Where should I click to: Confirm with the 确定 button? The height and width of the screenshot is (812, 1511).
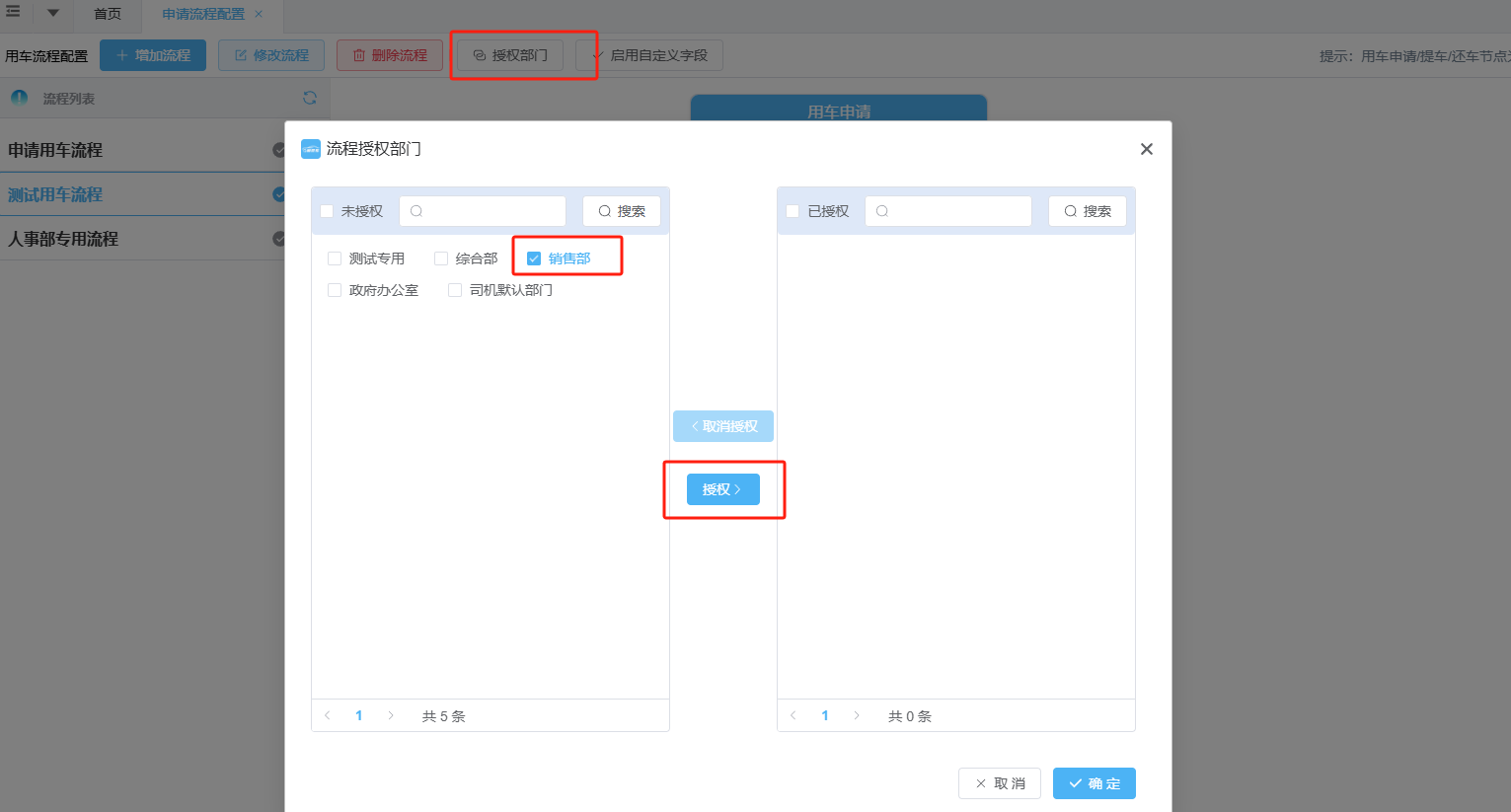pos(1094,783)
